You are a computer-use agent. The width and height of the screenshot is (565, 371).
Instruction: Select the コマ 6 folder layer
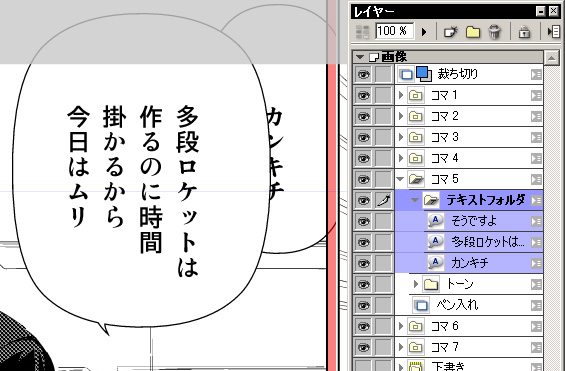(x=469, y=326)
